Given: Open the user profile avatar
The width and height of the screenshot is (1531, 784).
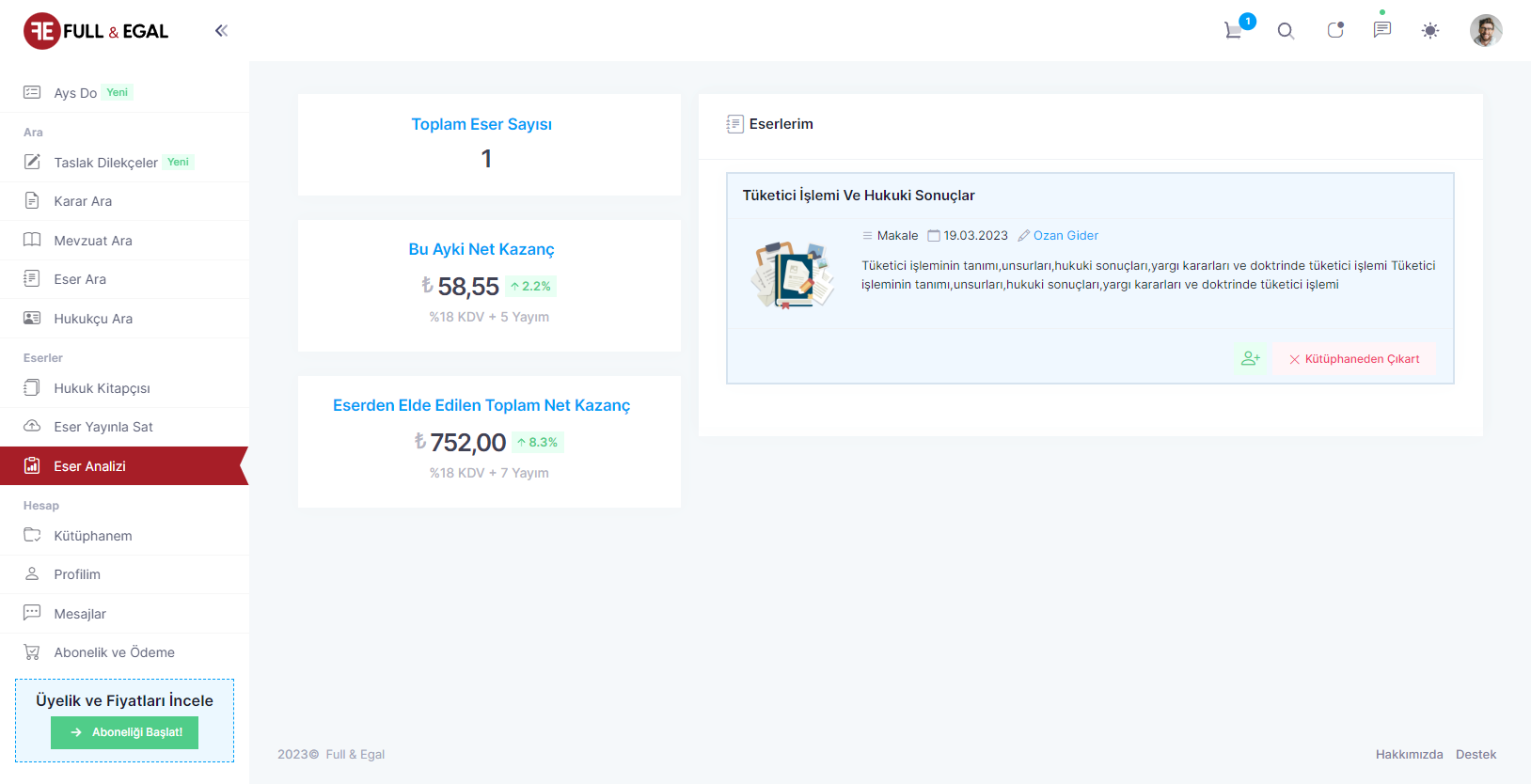Looking at the screenshot, I should pos(1485,31).
